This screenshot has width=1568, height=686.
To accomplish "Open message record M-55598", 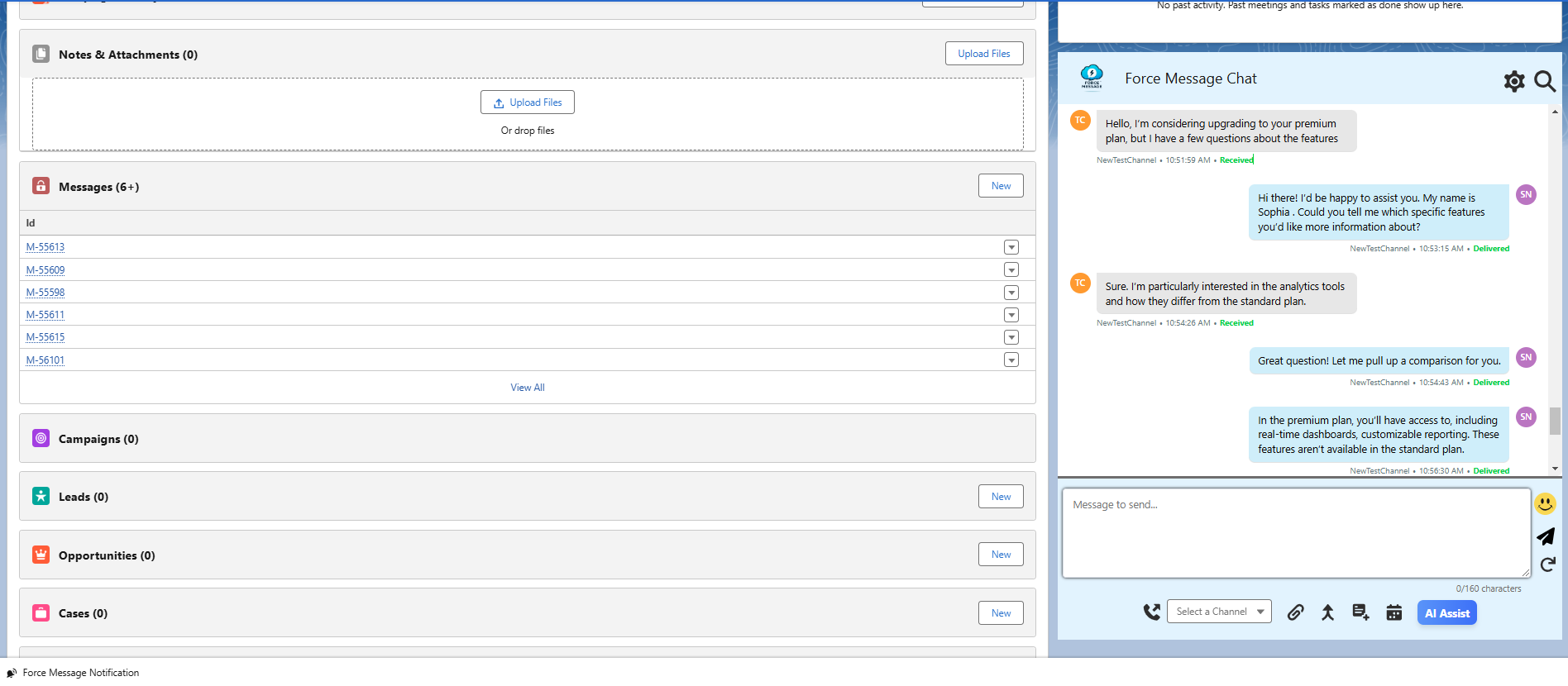I will (x=45, y=293).
